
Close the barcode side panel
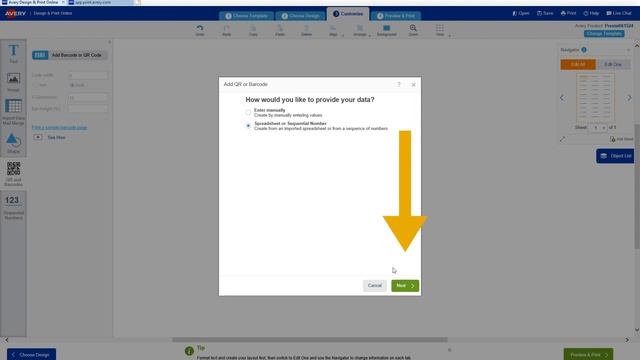point(109,42)
